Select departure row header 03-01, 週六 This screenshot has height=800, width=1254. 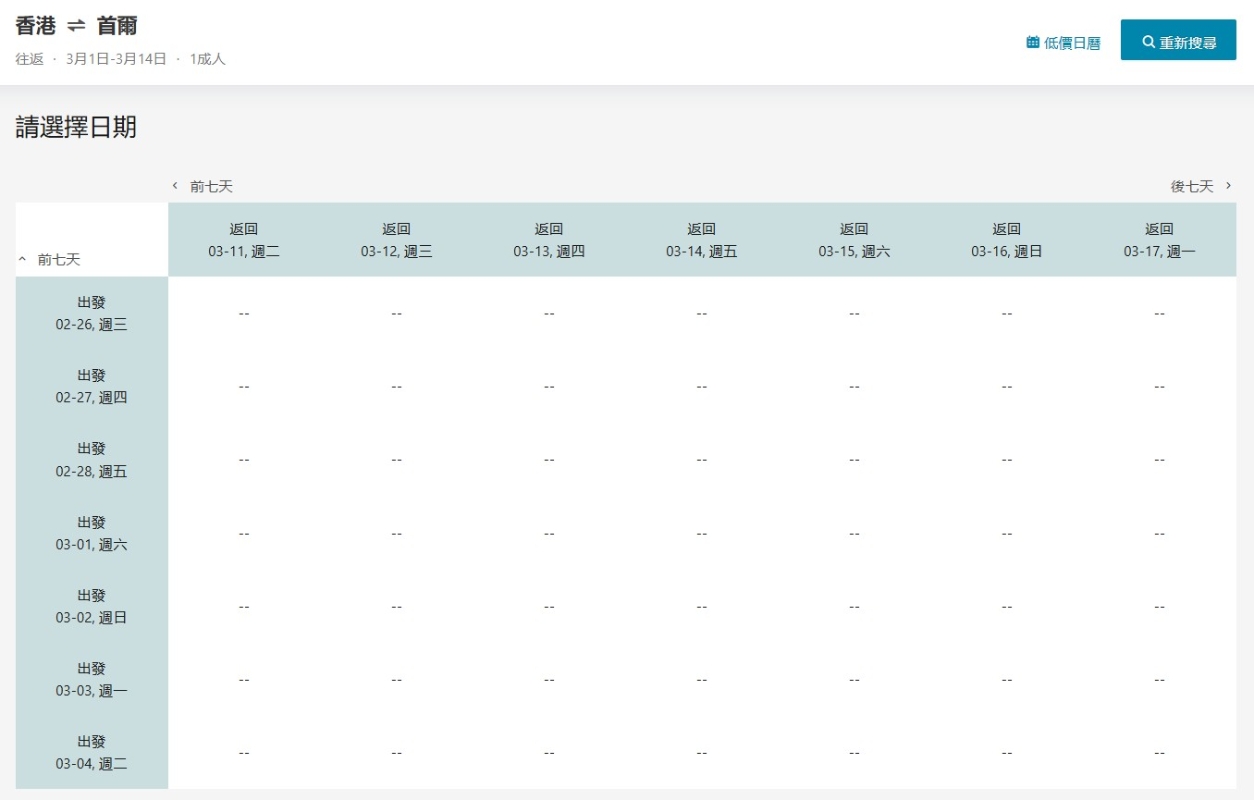coord(91,533)
